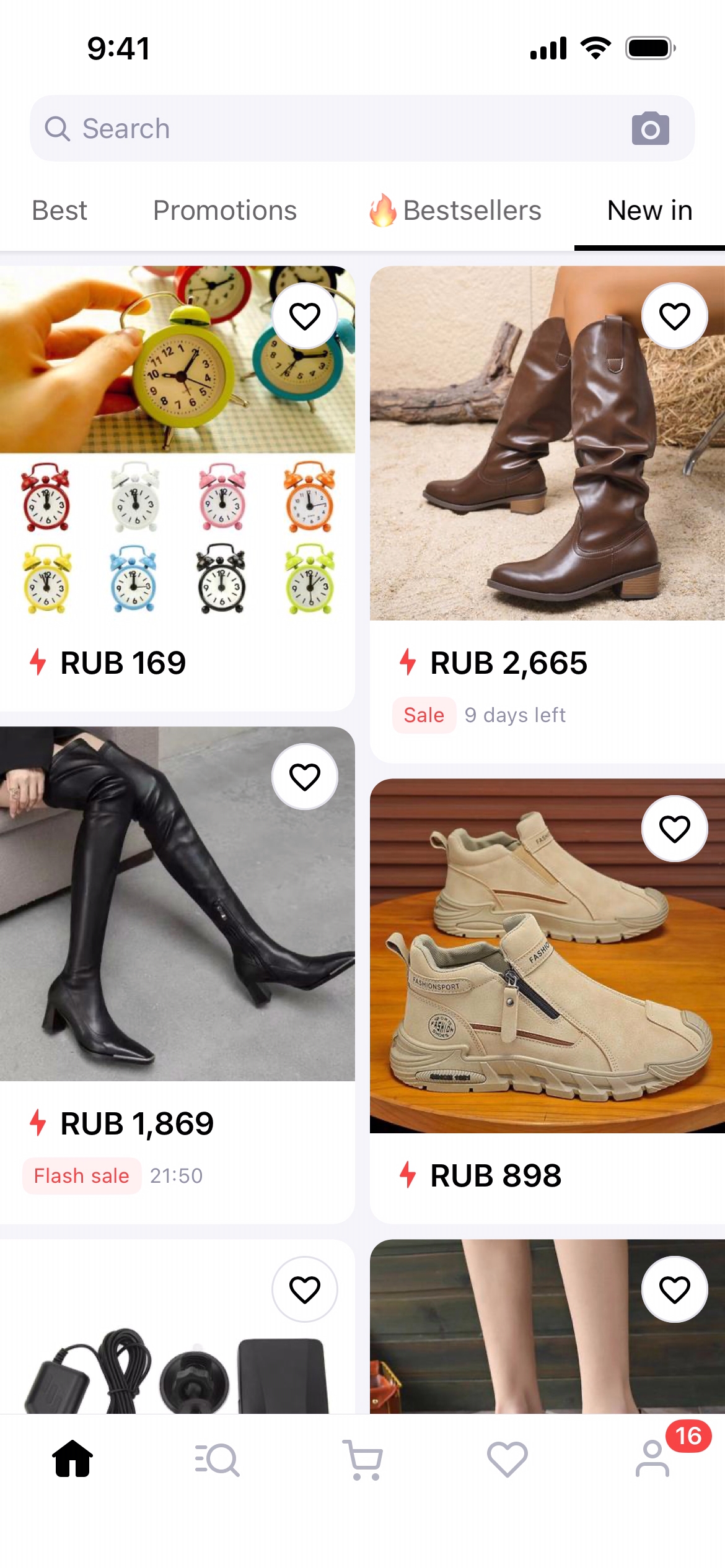The height and width of the screenshot is (1568, 725).
Task: Tap the flame icon beside Bestsellers
Action: (x=382, y=211)
